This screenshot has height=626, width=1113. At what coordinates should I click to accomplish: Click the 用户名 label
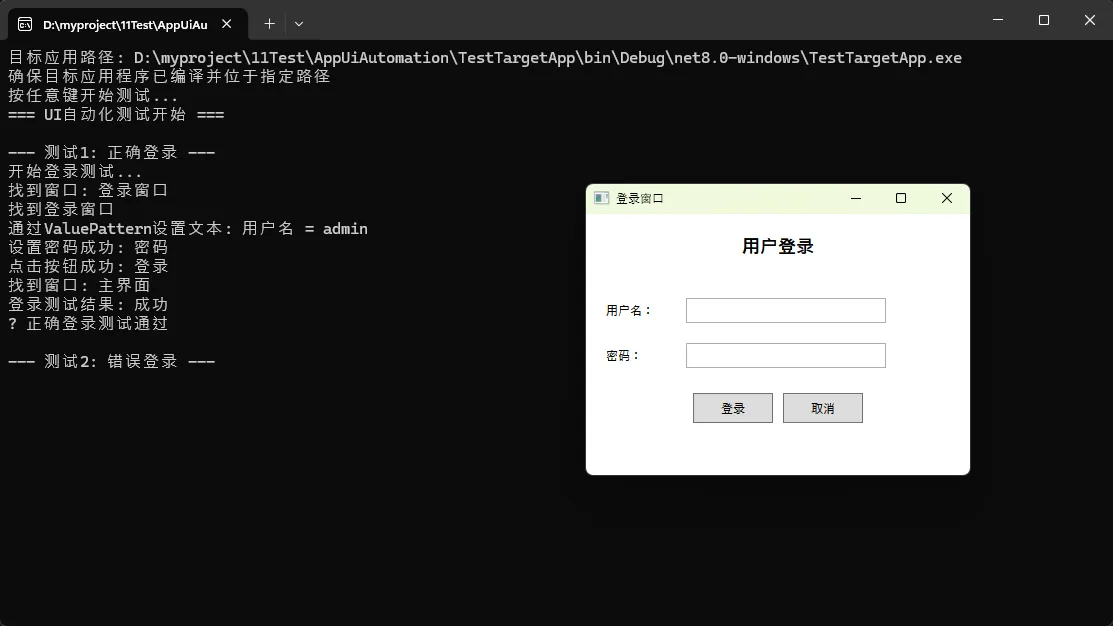[x=629, y=311]
